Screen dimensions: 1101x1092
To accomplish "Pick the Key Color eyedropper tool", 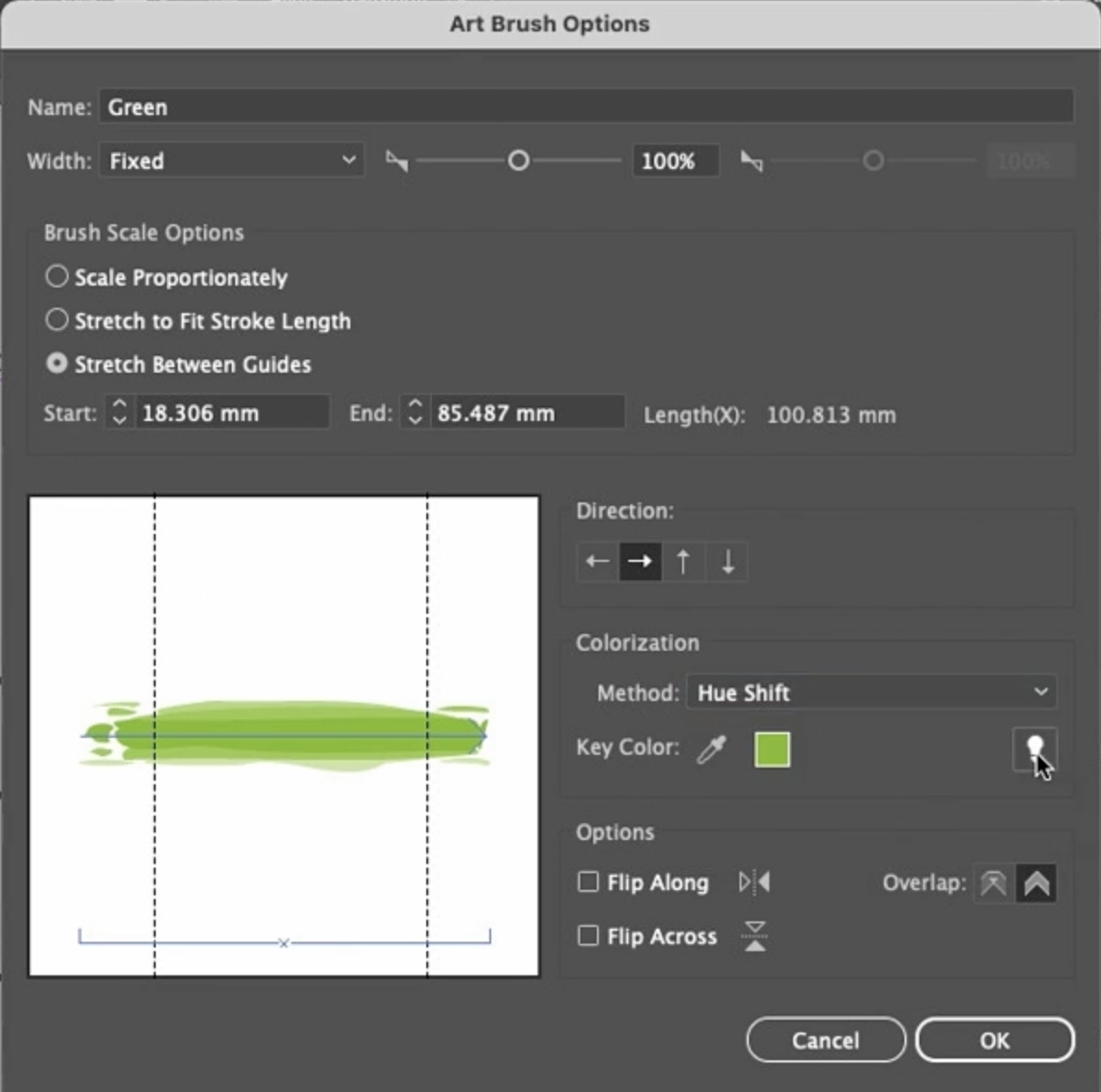I will pos(712,749).
